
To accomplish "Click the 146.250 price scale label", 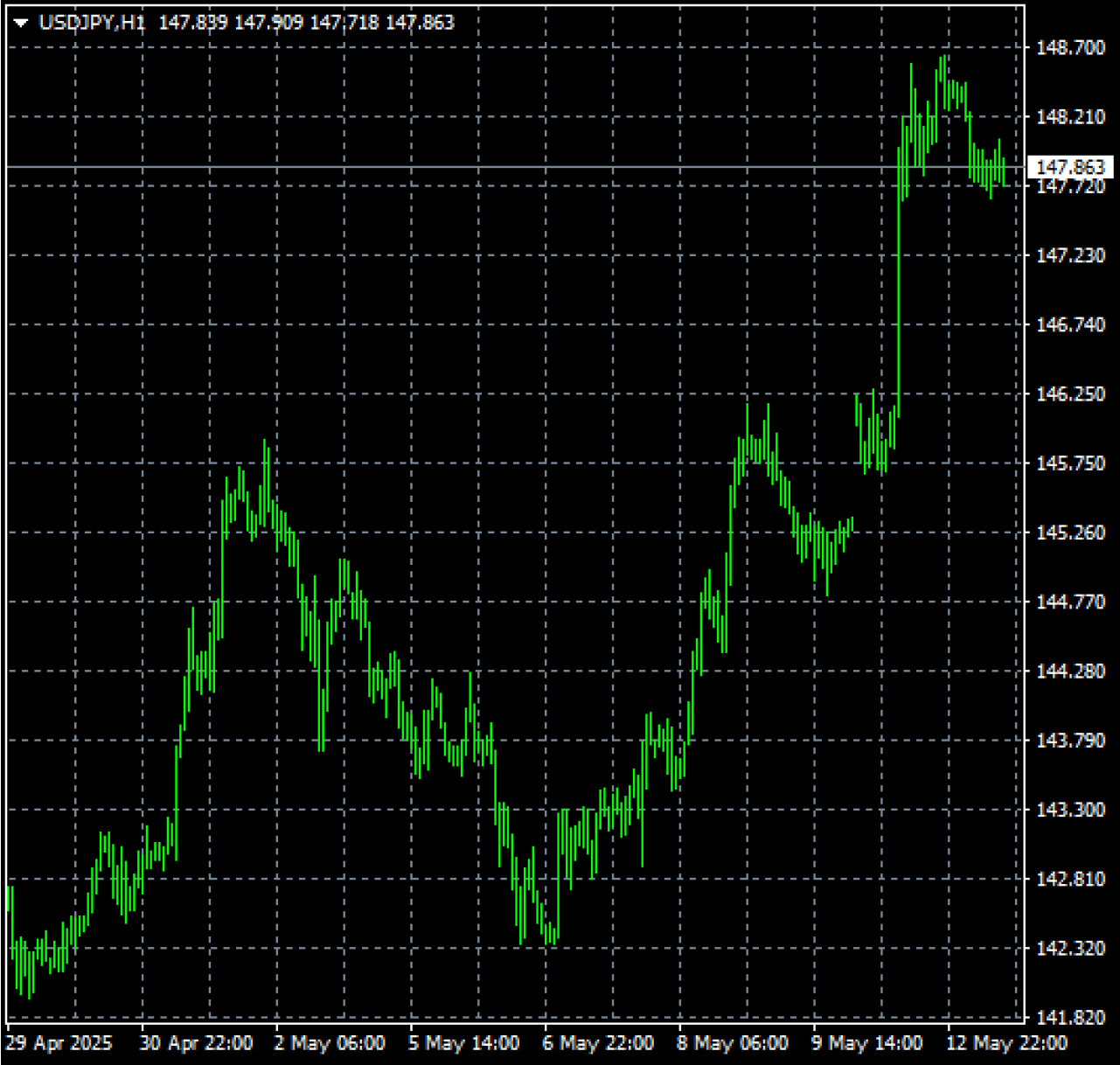I will (1070, 394).
